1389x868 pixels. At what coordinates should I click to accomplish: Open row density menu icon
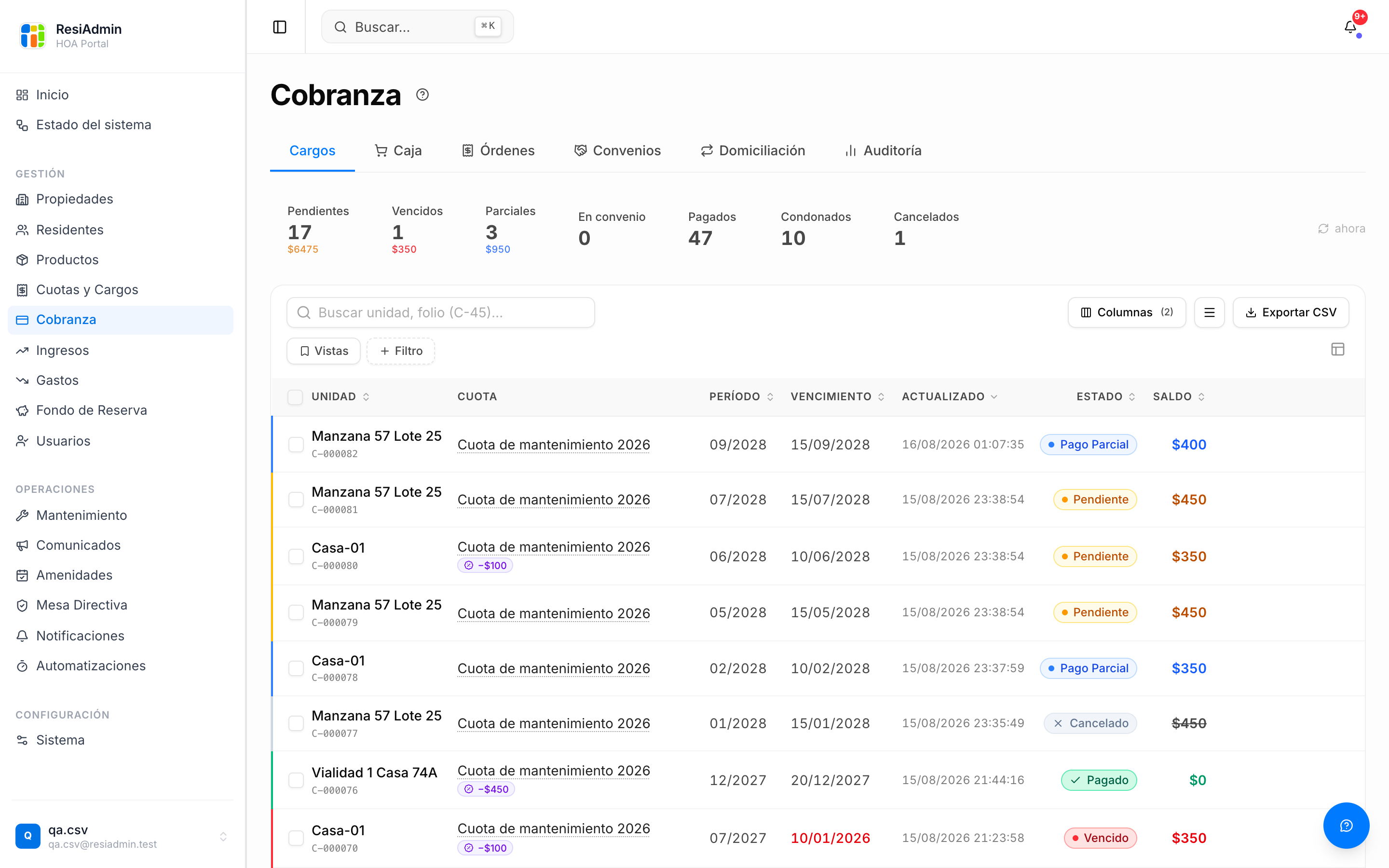point(1209,312)
